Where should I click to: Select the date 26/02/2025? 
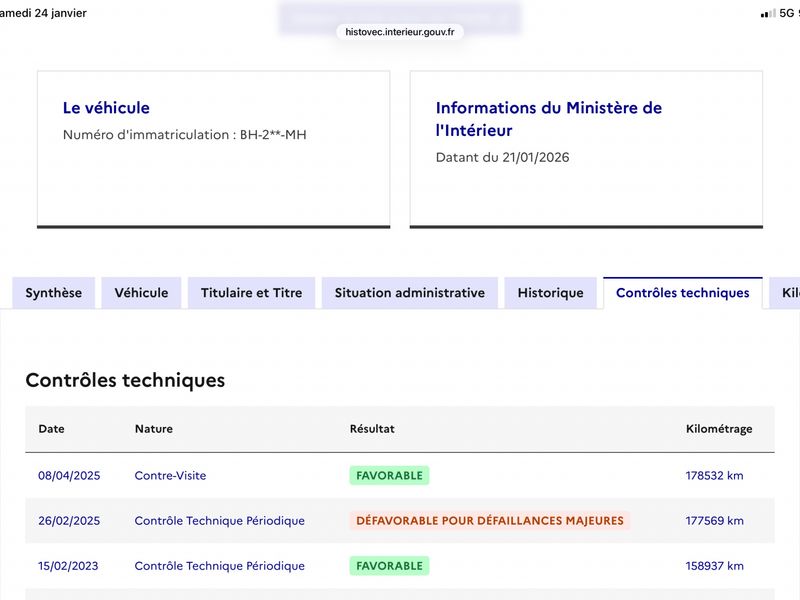coord(69,521)
